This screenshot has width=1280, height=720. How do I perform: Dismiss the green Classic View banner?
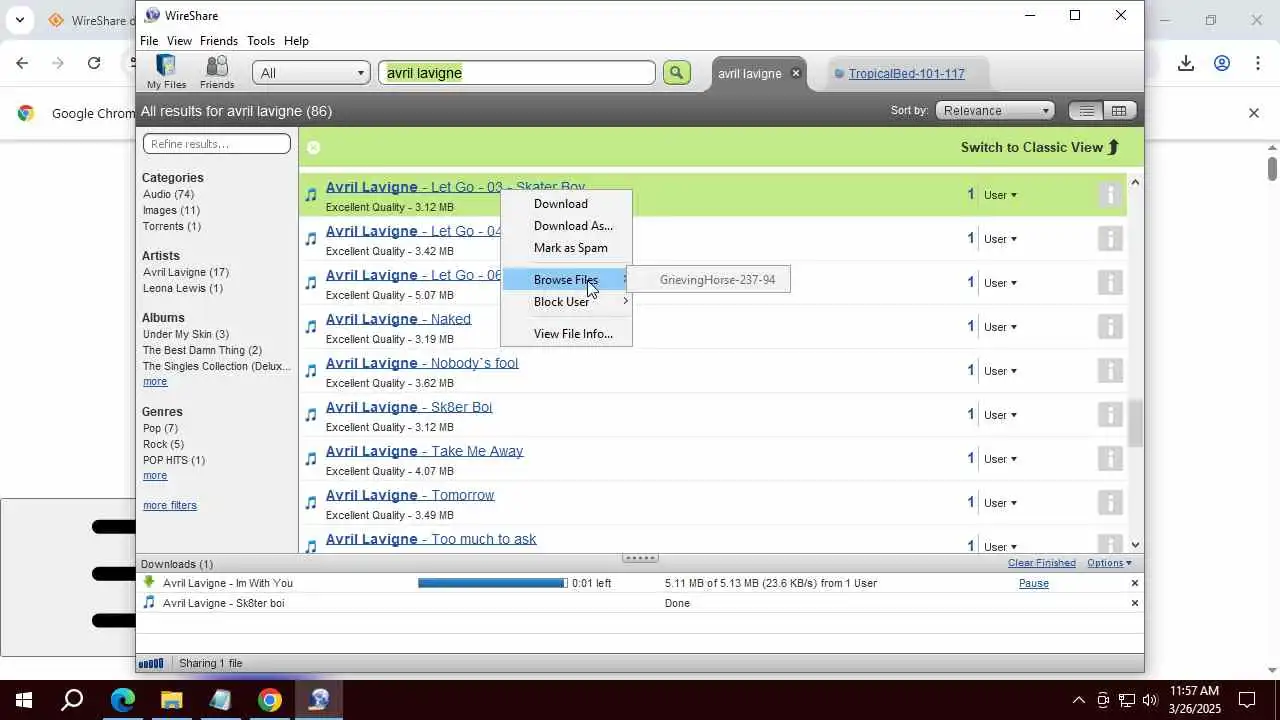pyautogui.click(x=313, y=147)
